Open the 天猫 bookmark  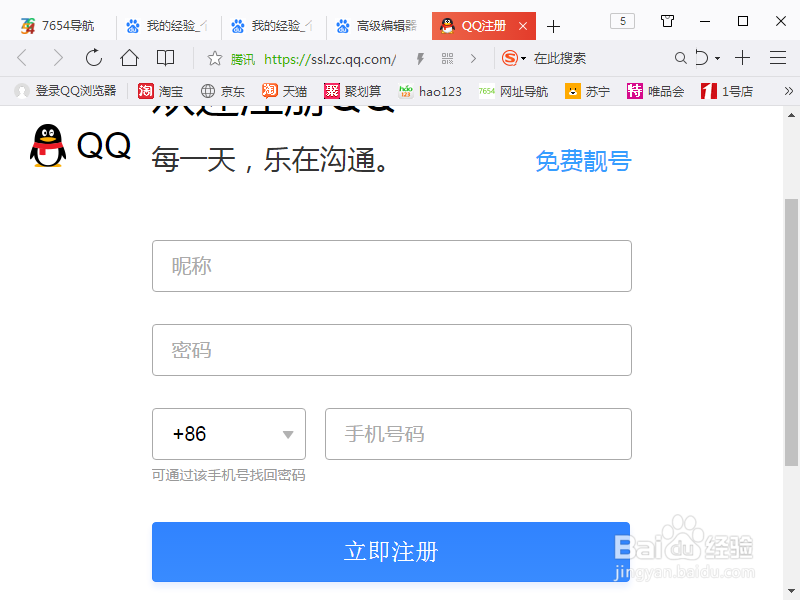284,91
